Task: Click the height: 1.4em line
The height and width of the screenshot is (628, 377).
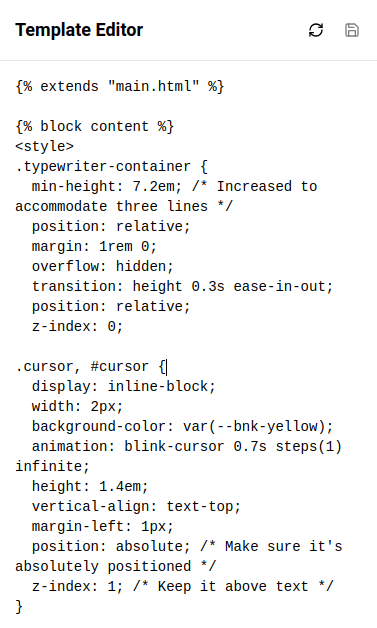Action: click(x=90, y=487)
